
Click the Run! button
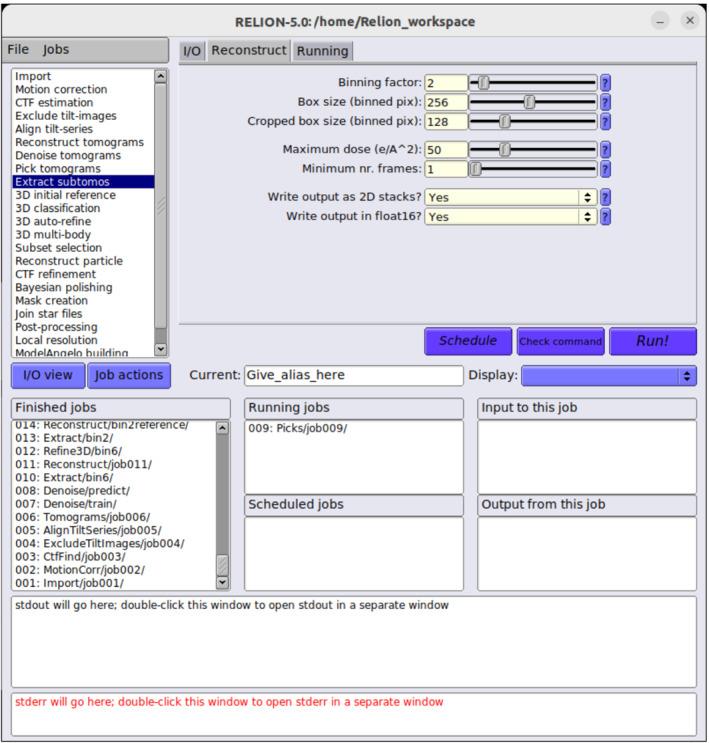pyautogui.click(x=653, y=341)
